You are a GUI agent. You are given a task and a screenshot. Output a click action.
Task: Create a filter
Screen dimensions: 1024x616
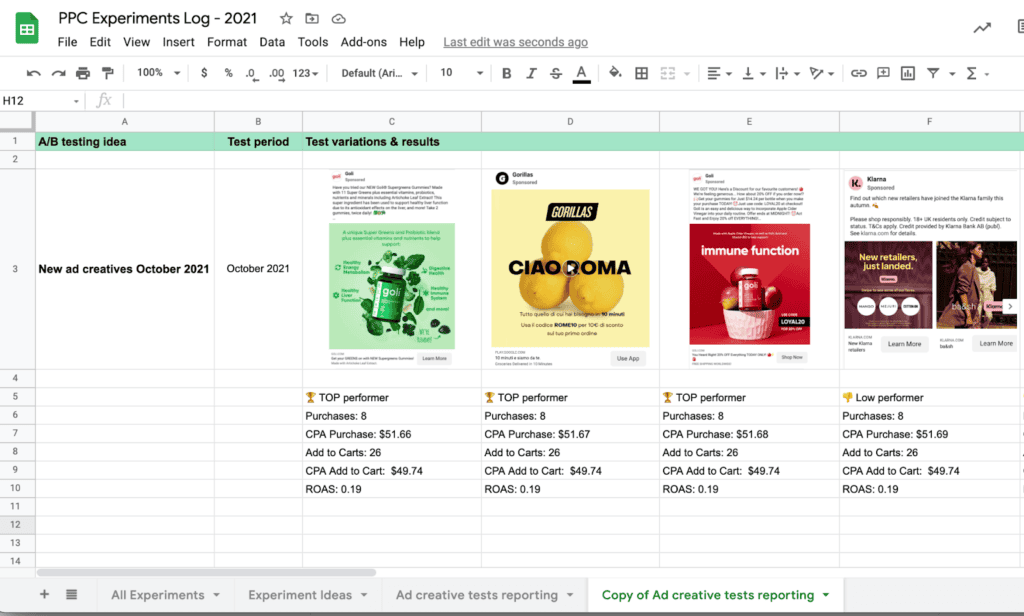933,73
